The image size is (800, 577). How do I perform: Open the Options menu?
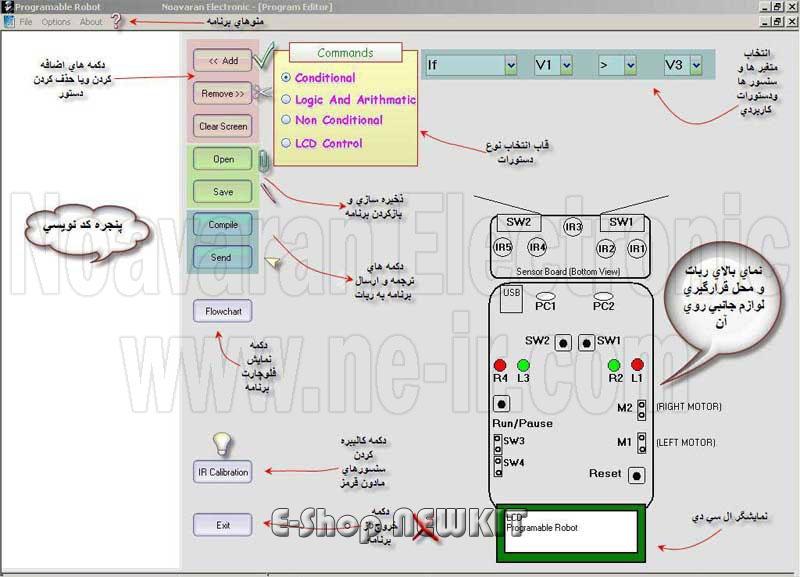56,21
